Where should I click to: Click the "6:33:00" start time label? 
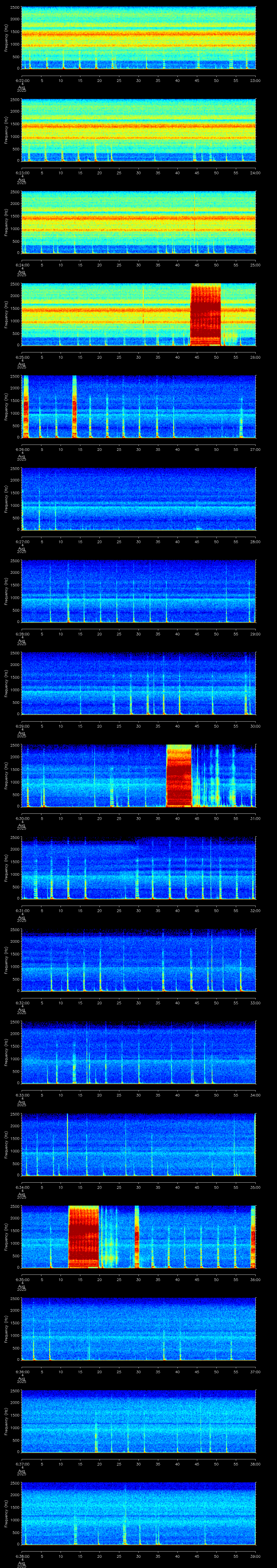click(22, 1095)
